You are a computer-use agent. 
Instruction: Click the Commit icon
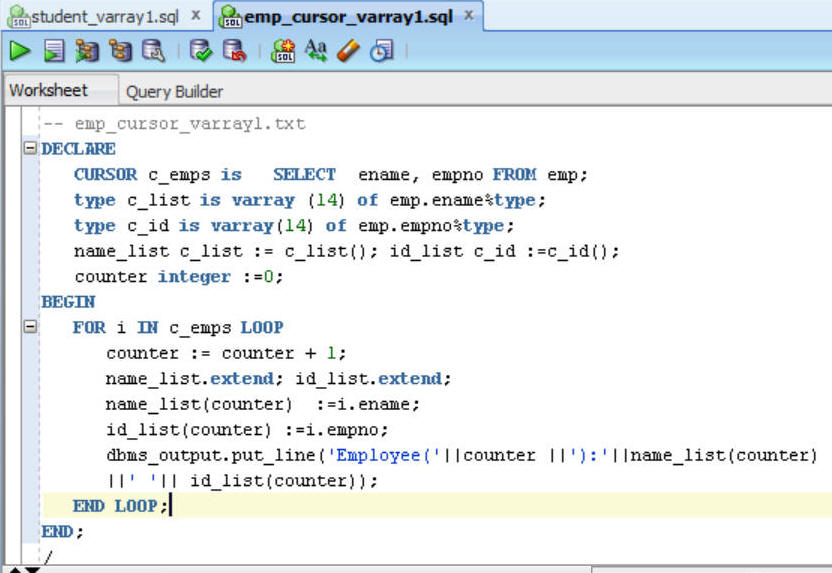click(201, 51)
